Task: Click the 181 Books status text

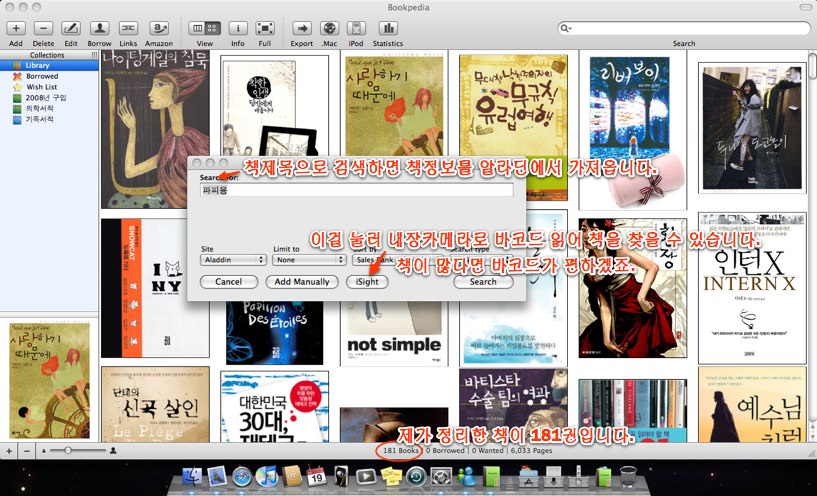Action: click(x=401, y=451)
